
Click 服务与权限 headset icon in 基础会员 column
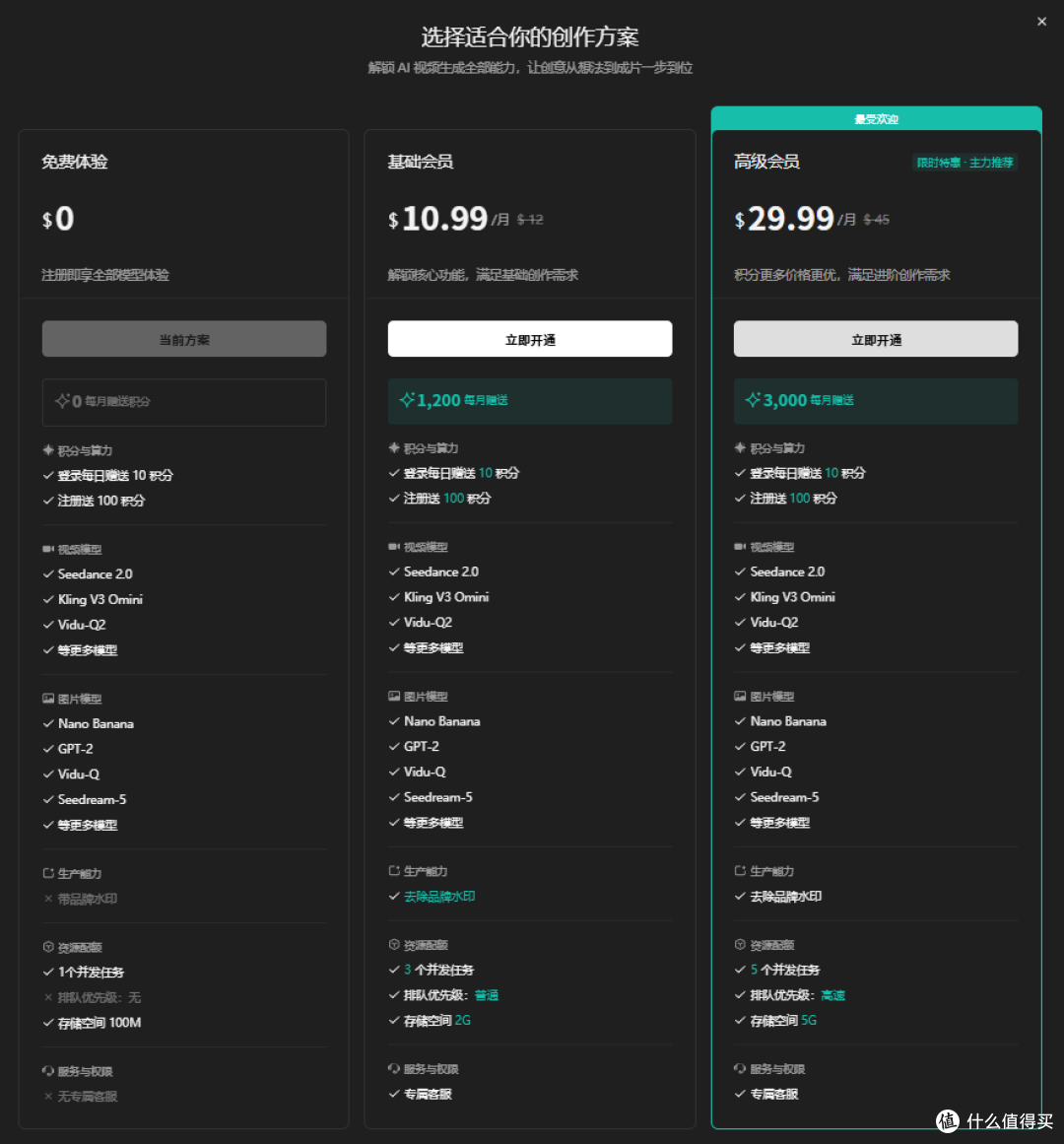(x=394, y=1069)
